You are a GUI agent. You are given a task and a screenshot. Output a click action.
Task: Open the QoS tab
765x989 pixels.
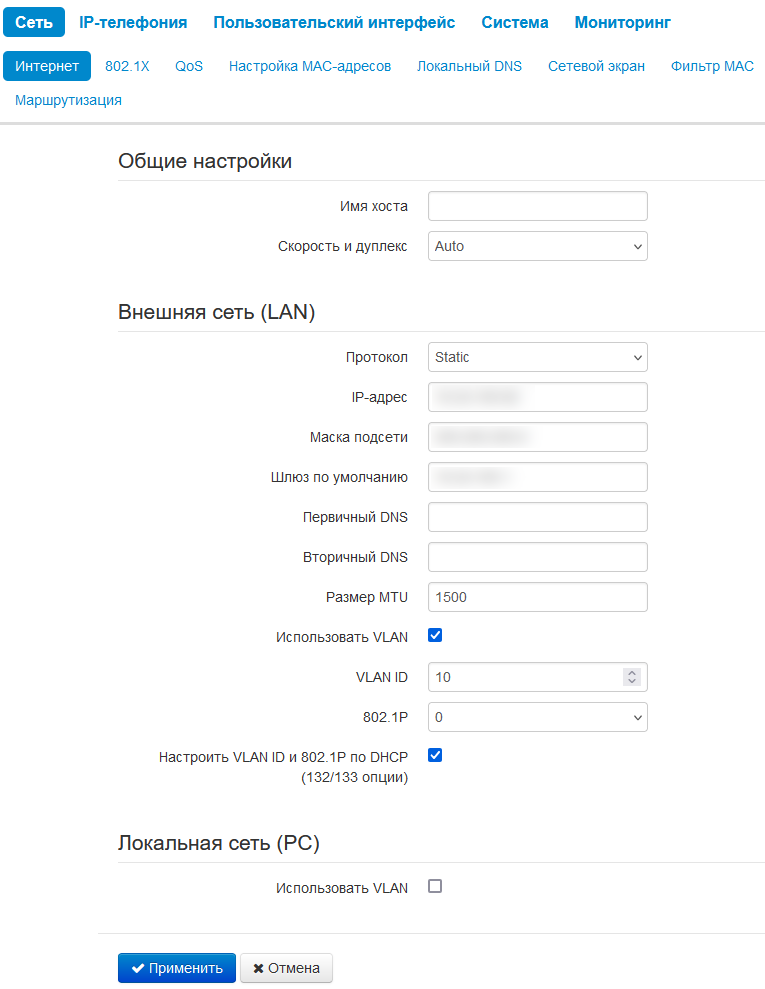(189, 66)
